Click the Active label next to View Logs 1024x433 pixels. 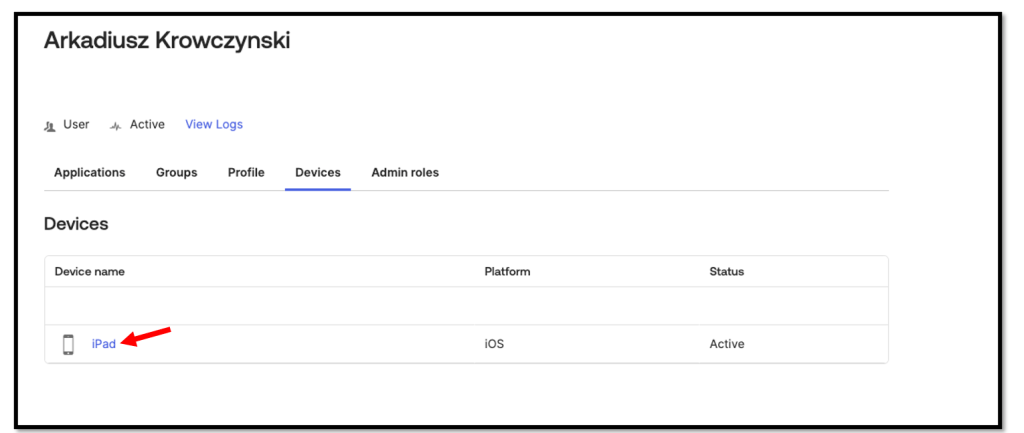click(x=147, y=125)
